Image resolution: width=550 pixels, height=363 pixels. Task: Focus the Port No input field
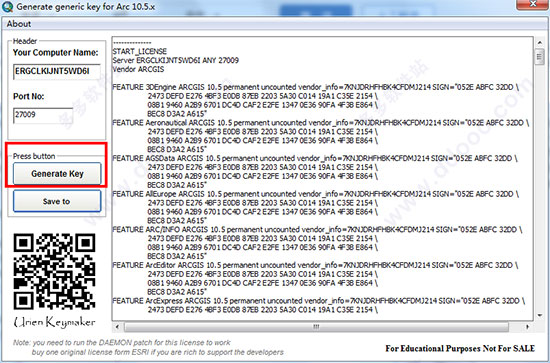click(x=43, y=115)
